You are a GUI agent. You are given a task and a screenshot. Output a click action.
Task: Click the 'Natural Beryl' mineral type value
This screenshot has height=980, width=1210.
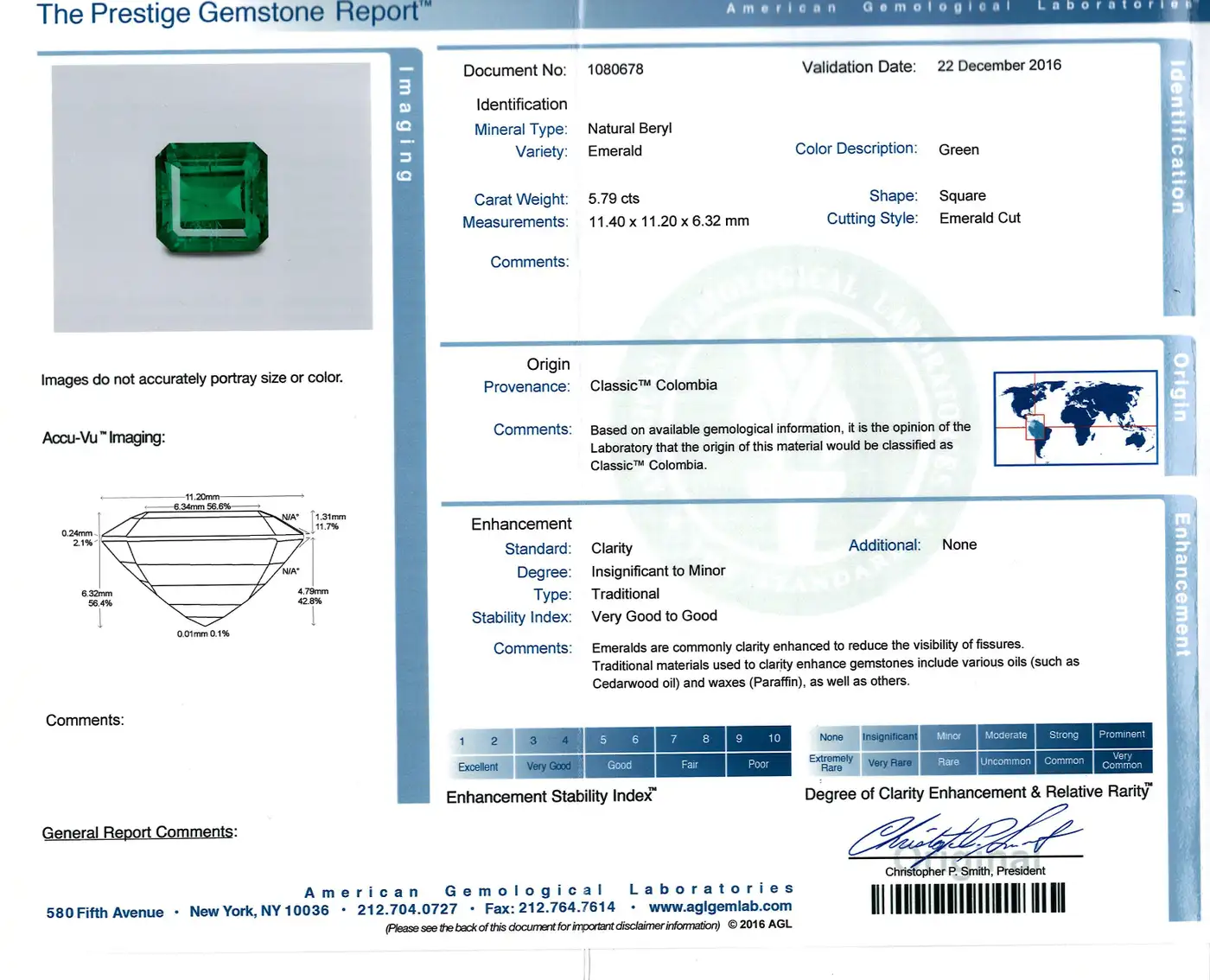pos(629,128)
